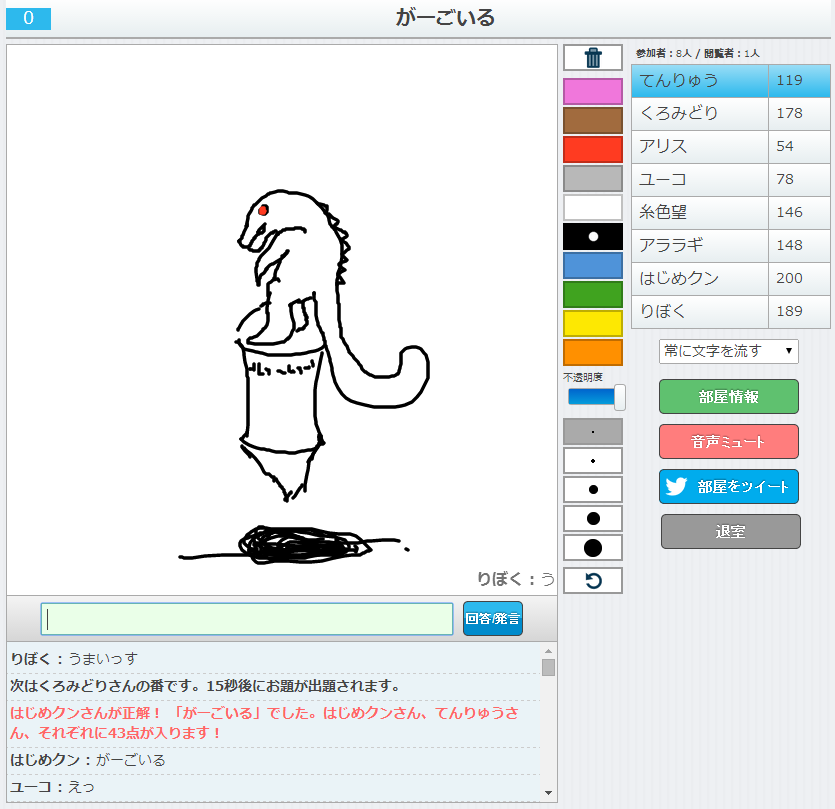The height and width of the screenshot is (809, 835).
Task: Select player くろみどり in list
Action: 700,113
